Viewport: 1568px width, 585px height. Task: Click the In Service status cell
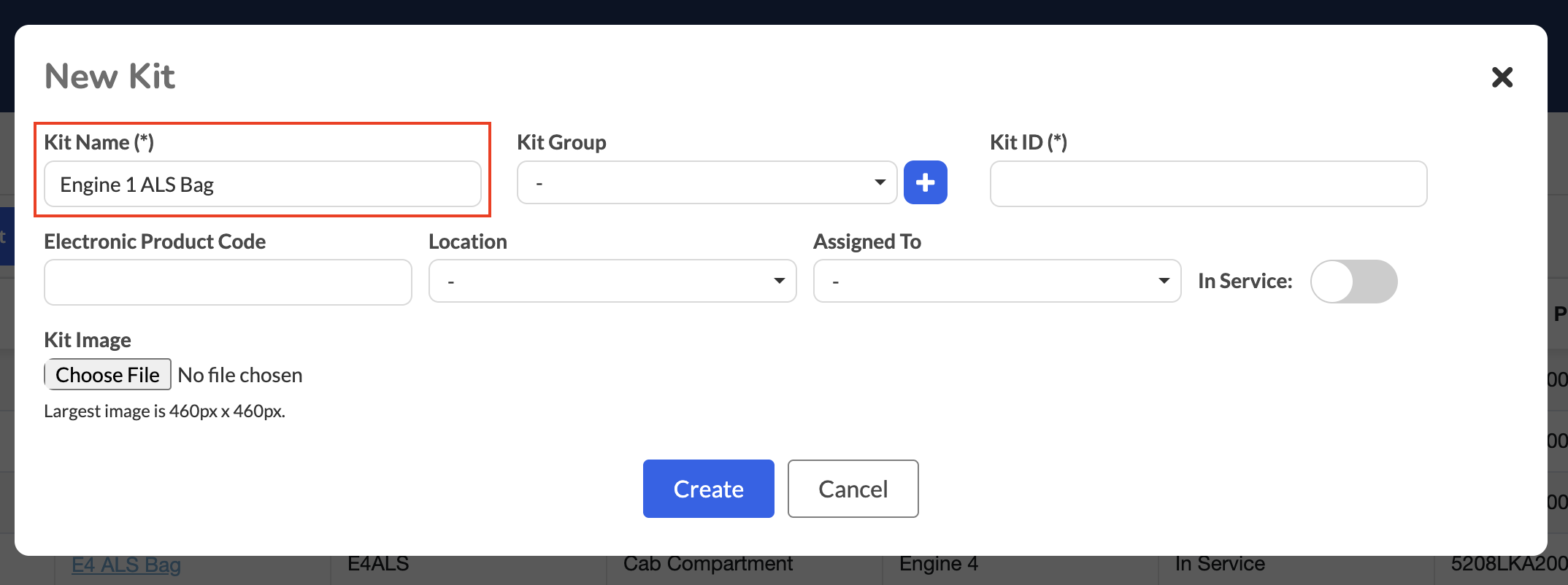tap(1220, 564)
